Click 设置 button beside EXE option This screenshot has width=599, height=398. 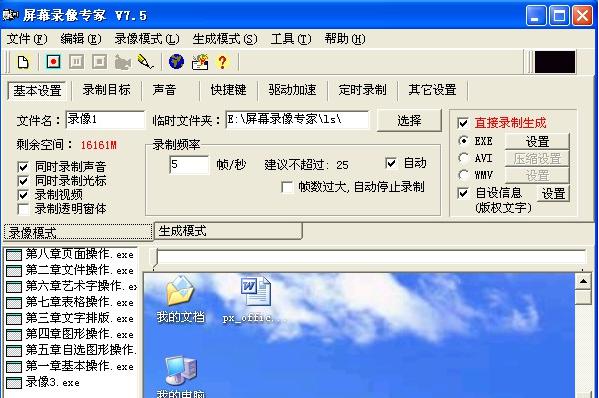(x=537, y=142)
